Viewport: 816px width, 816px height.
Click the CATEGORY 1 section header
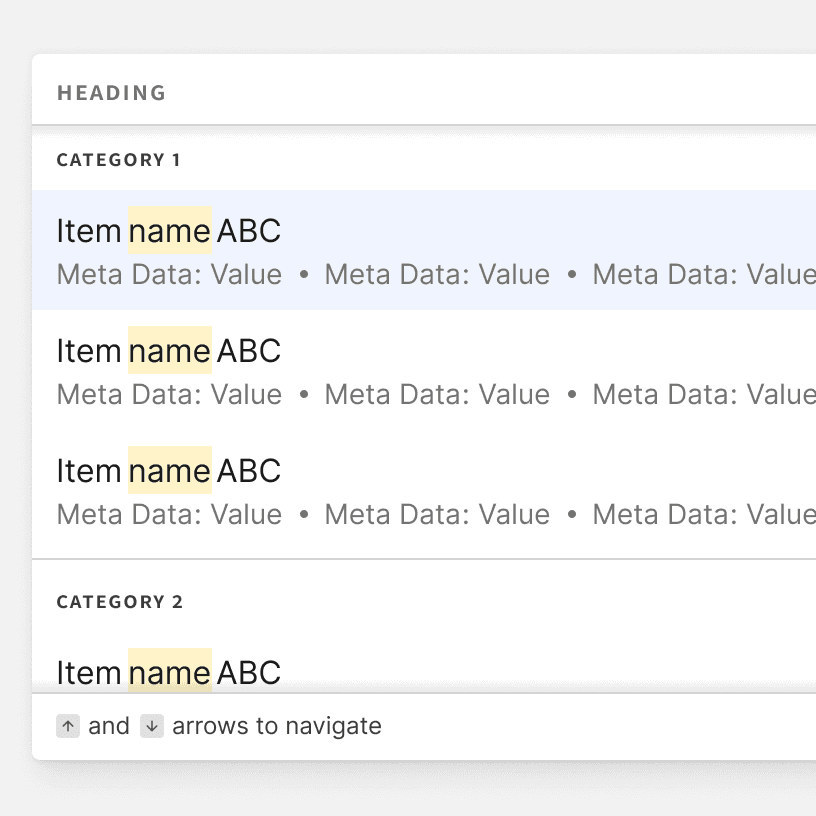(x=119, y=160)
